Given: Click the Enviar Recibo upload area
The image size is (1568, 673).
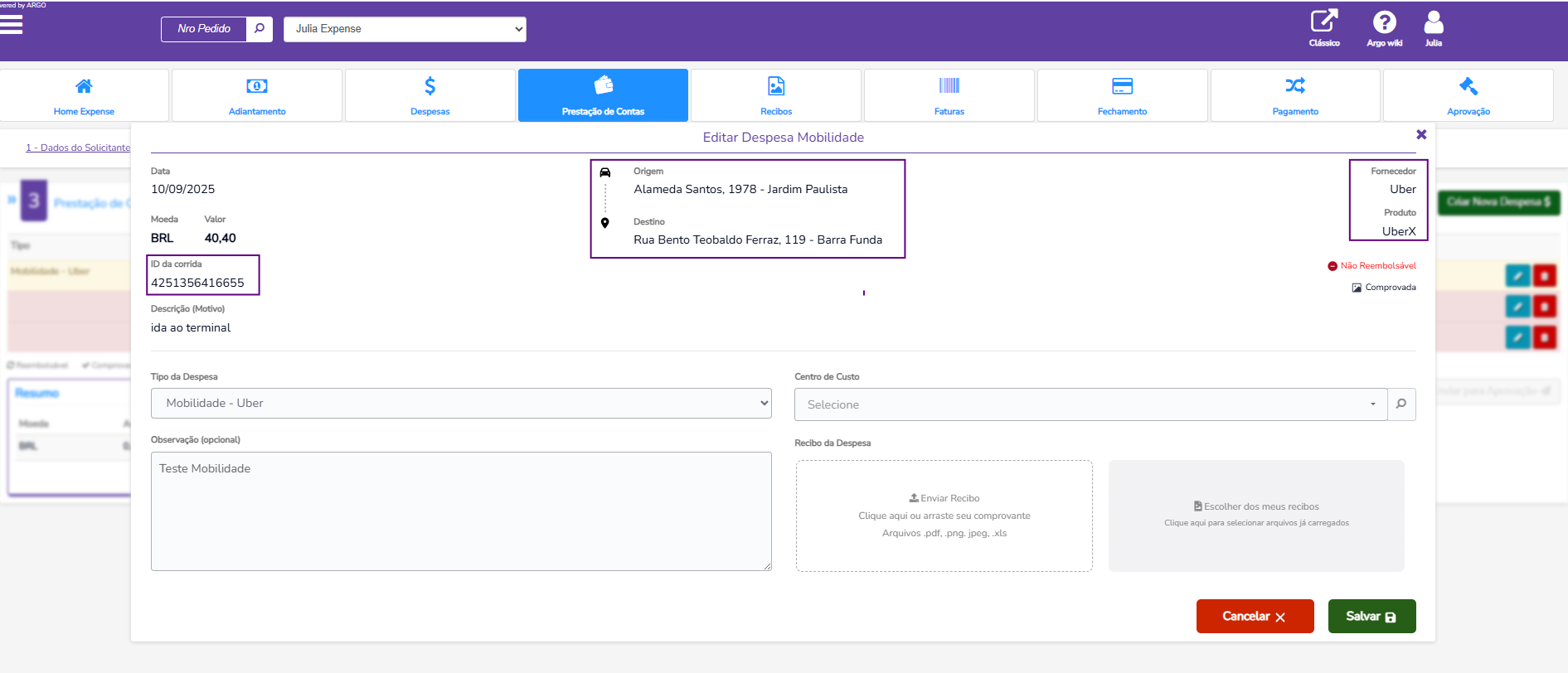Looking at the screenshot, I should coord(944,516).
